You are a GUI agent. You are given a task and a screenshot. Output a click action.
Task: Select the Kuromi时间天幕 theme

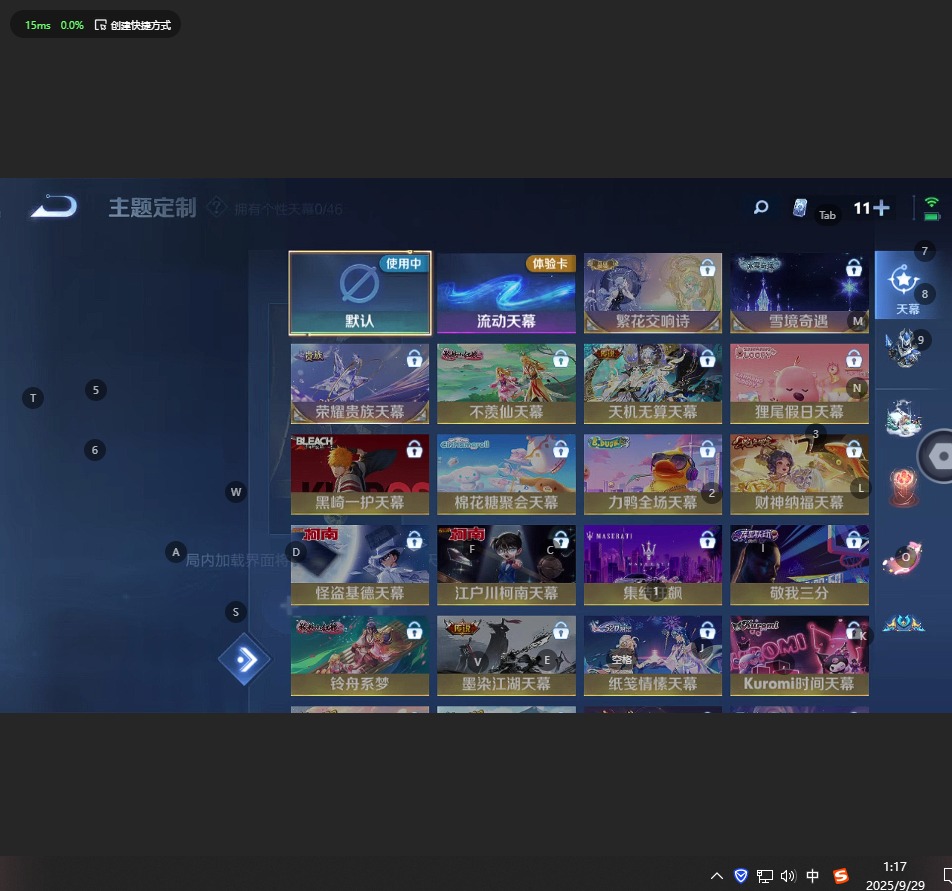pos(799,656)
